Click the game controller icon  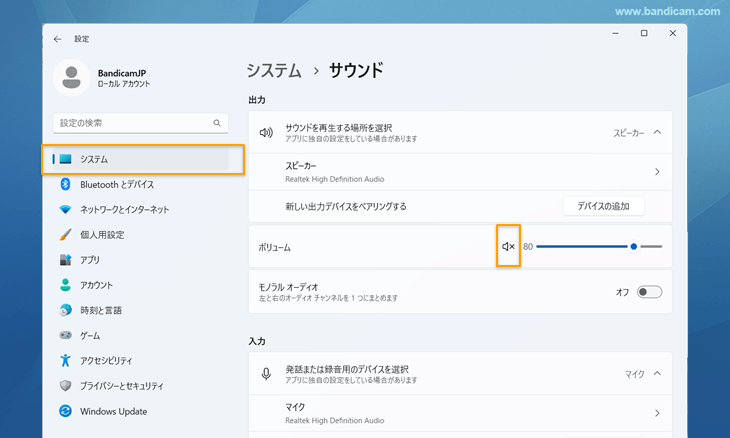pos(65,335)
